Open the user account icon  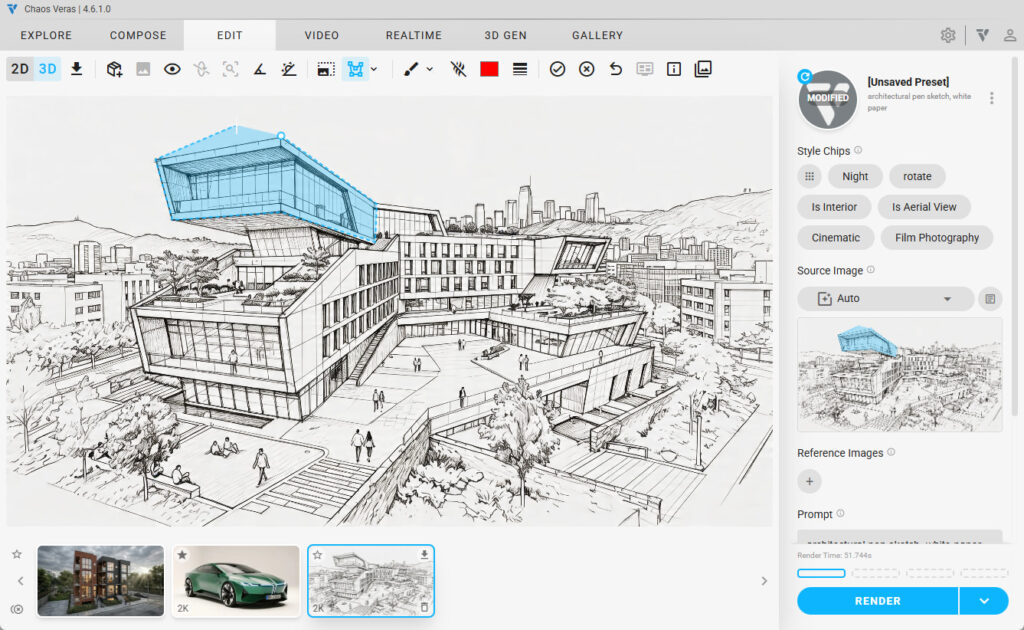click(1010, 35)
